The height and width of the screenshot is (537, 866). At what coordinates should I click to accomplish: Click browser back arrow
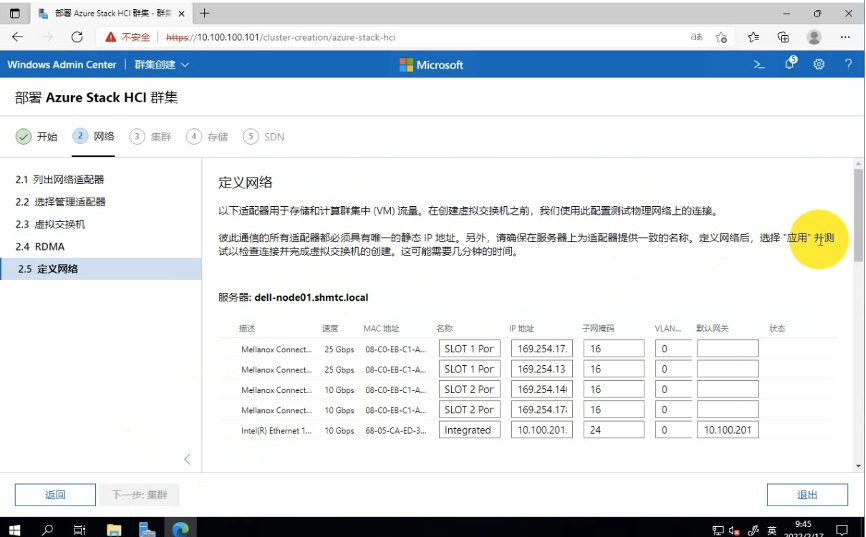(x=18, y=37)
